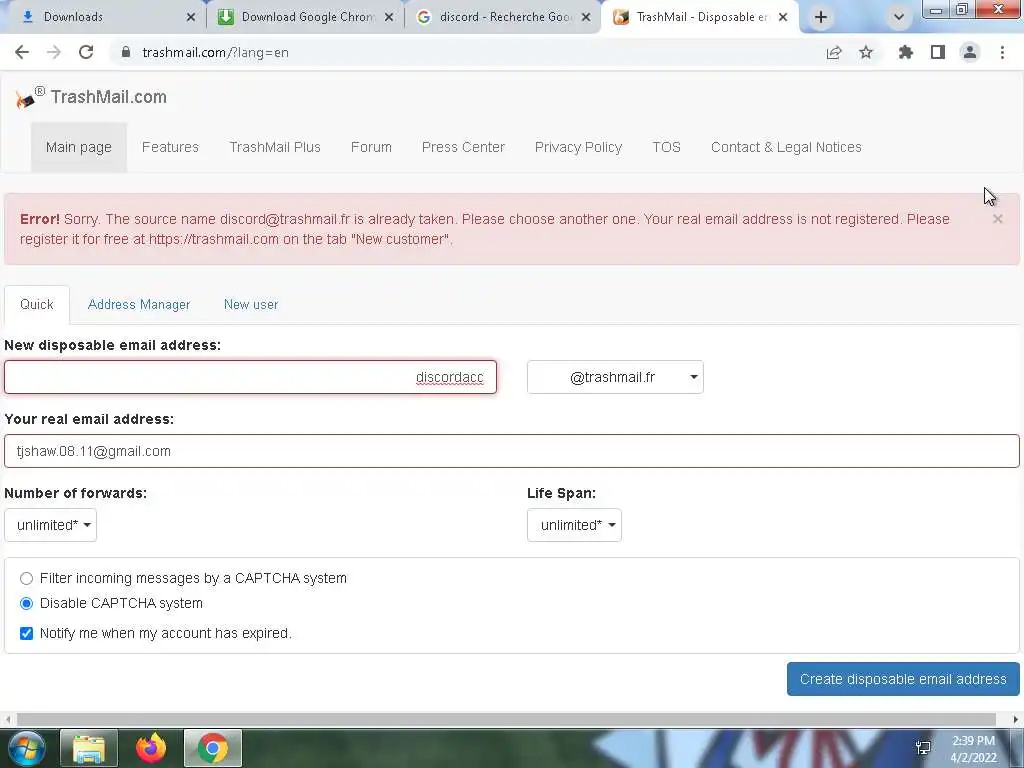Open the TOS page
Screen dimensions: 1024x768
click(666, 147)
